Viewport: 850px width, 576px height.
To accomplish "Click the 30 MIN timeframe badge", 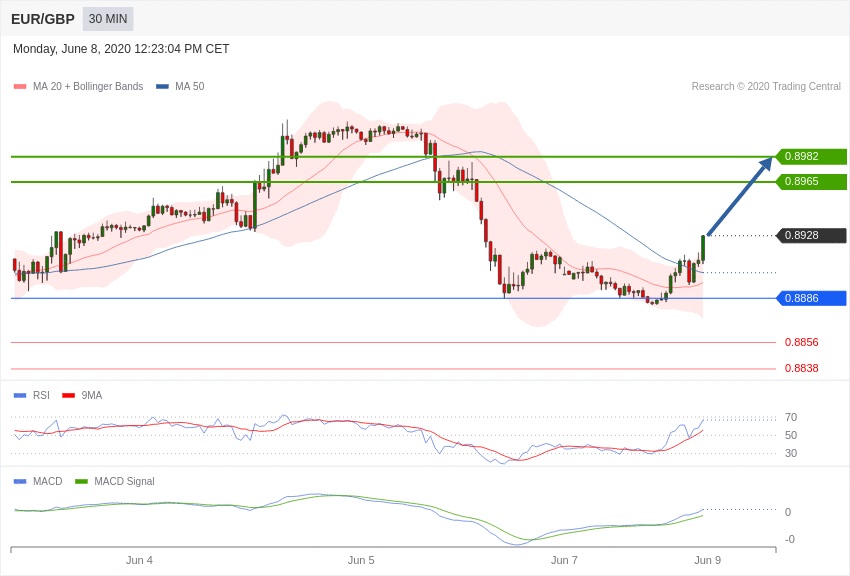I will [x=108, y=19].
